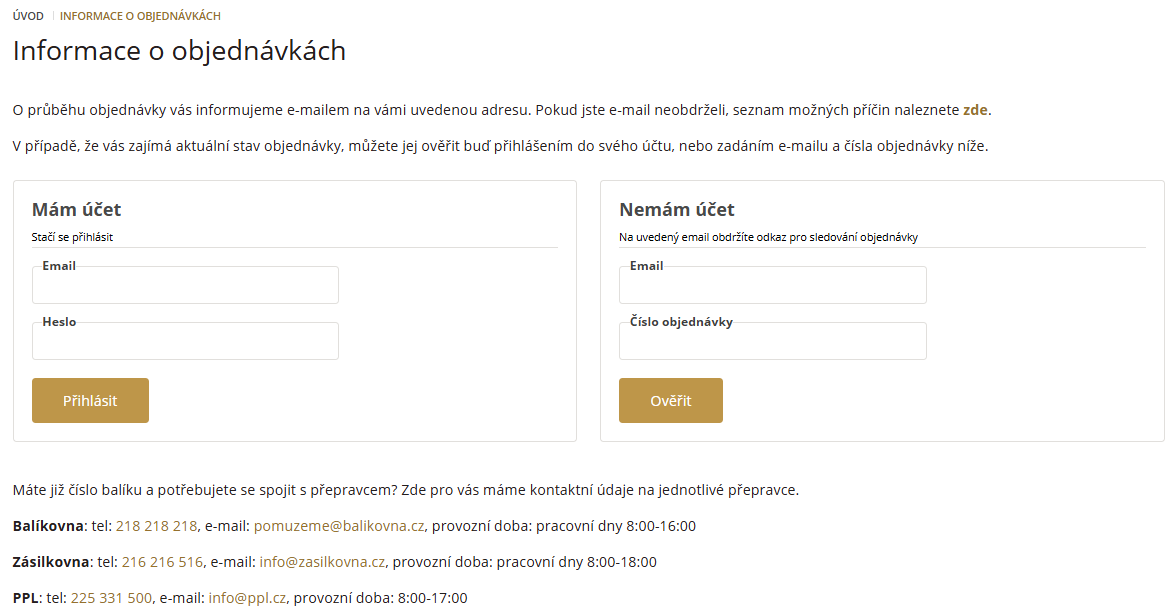Viewport: 1176px width, 615px height.
Task: Focus the Email field under Nemám účet
Action: (x=772, y=286)
